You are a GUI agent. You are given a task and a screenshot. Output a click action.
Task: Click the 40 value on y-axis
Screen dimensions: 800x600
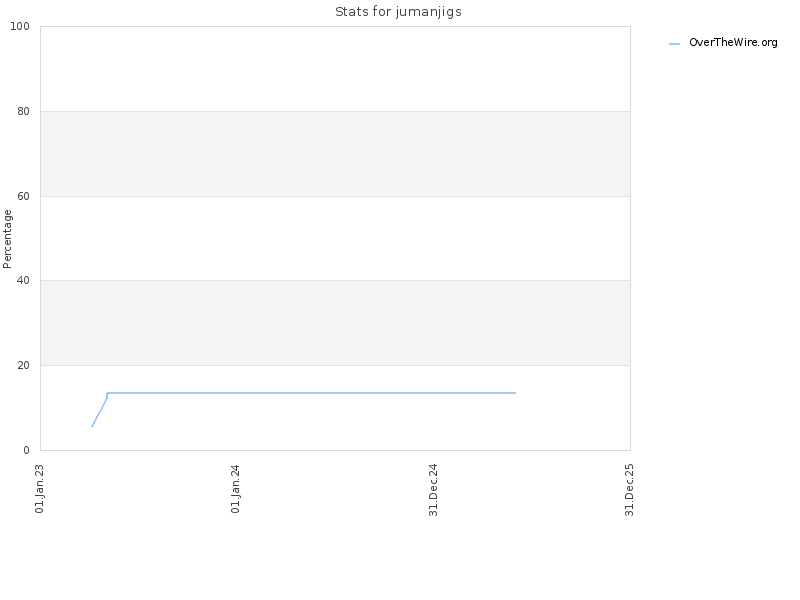click(23, 281)
